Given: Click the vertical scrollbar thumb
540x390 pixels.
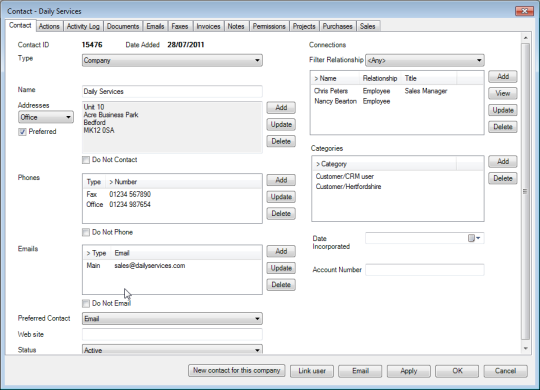Looking at the screenshot, I should pos(526,191).
